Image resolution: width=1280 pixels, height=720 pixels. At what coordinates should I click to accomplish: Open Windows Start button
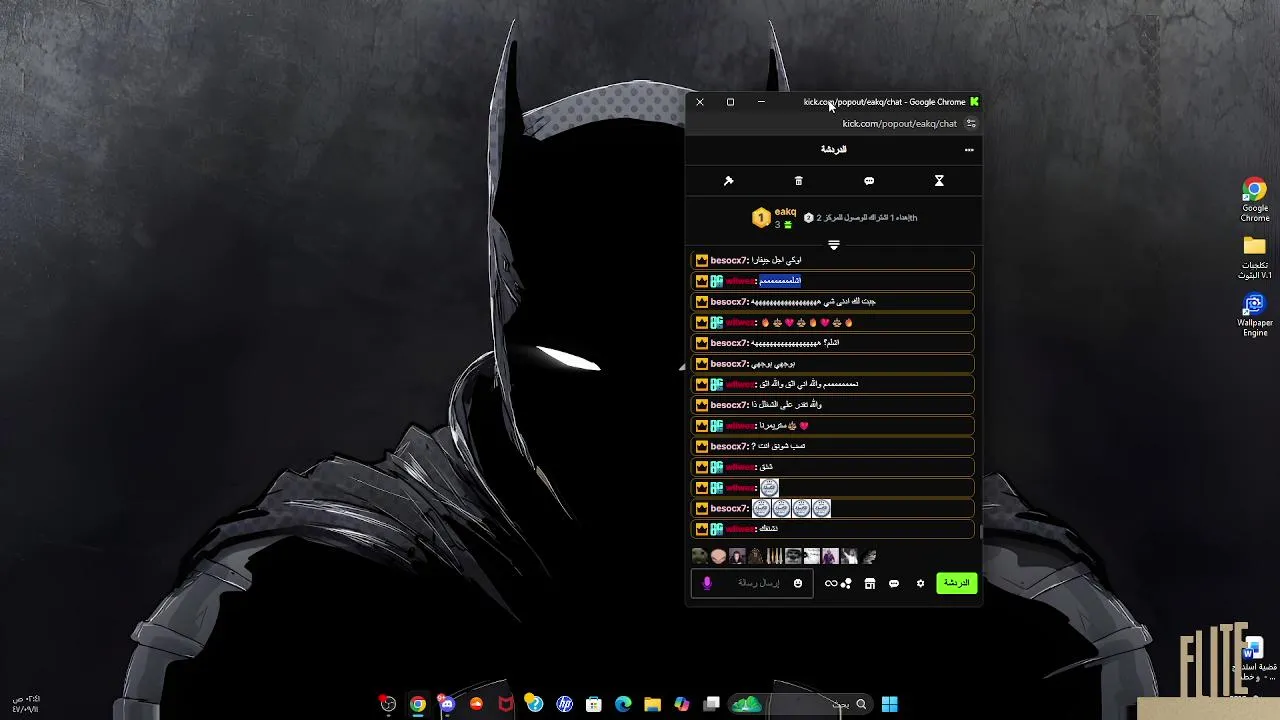click(x=889, y=704)
